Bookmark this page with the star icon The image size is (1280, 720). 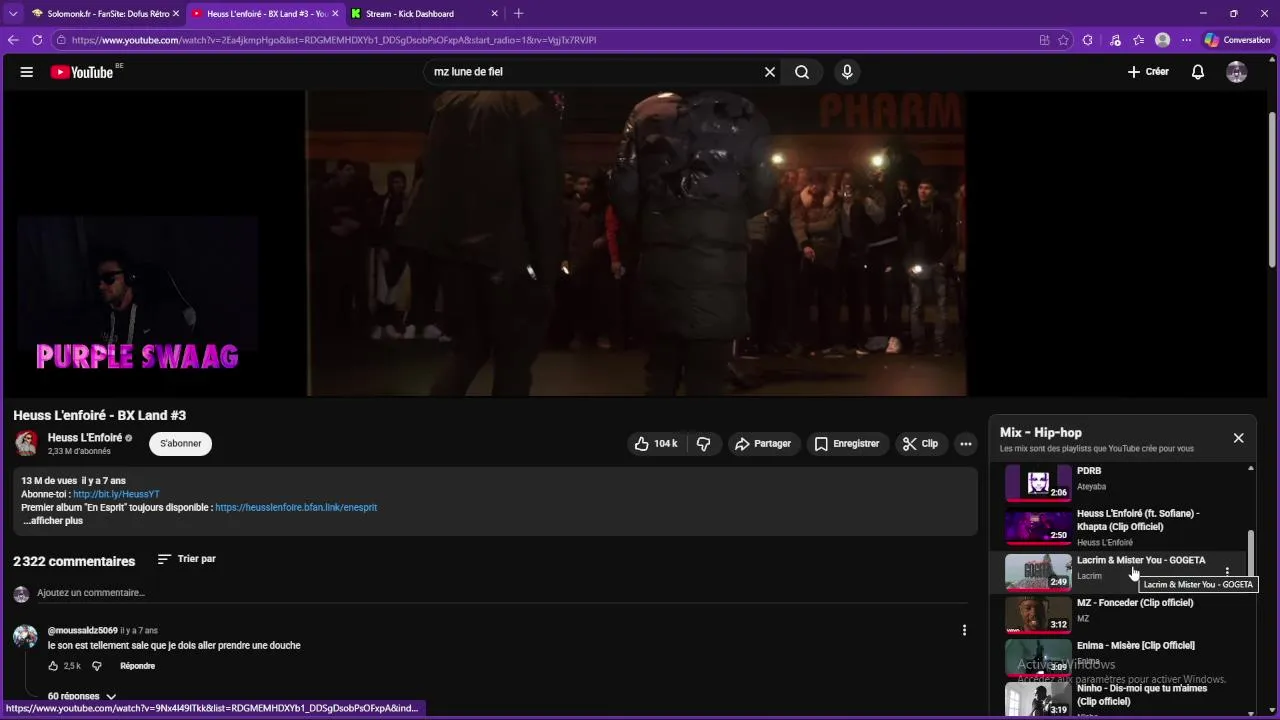[x=1063, y=40]
